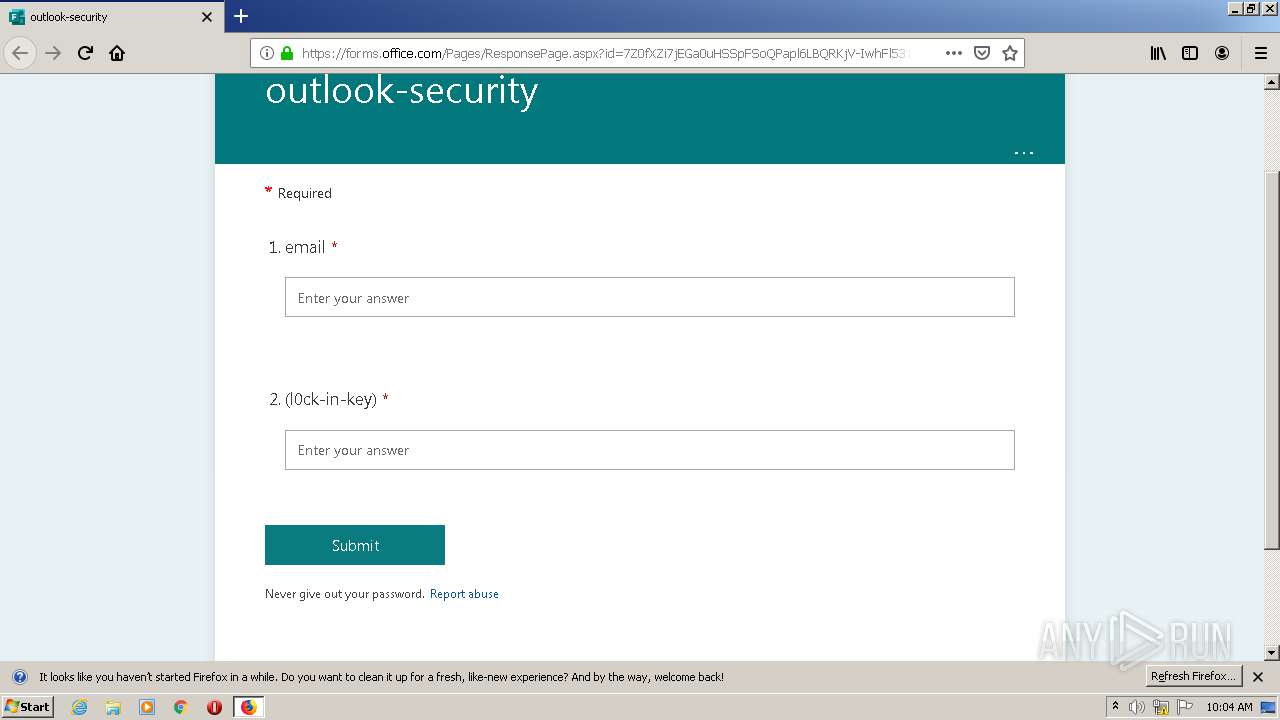Open the Firefox hamburger menu
This screenshot has width=1280, height=720.
point(1260,53)
